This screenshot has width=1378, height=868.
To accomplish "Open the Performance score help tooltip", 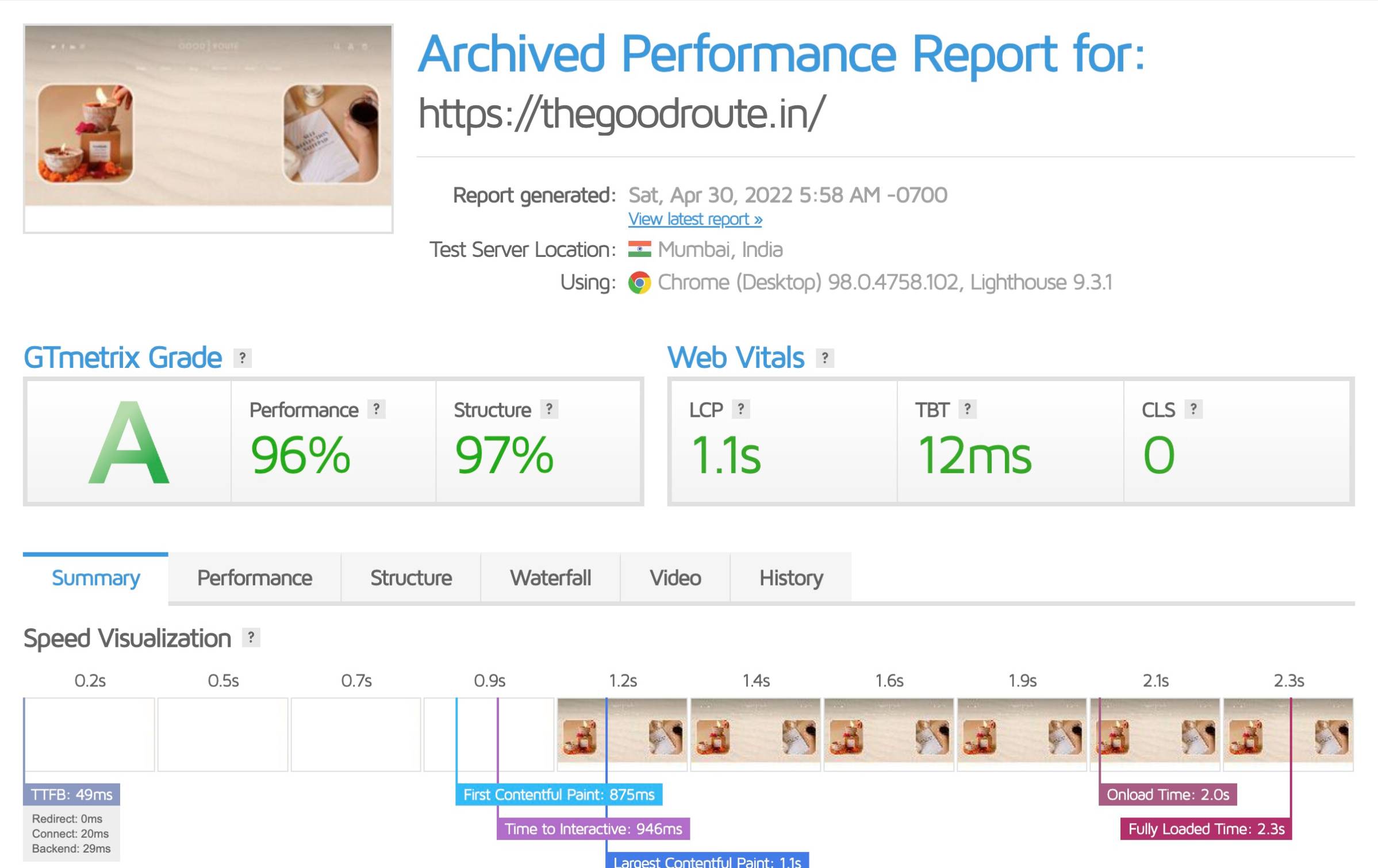I will (376, 409).
